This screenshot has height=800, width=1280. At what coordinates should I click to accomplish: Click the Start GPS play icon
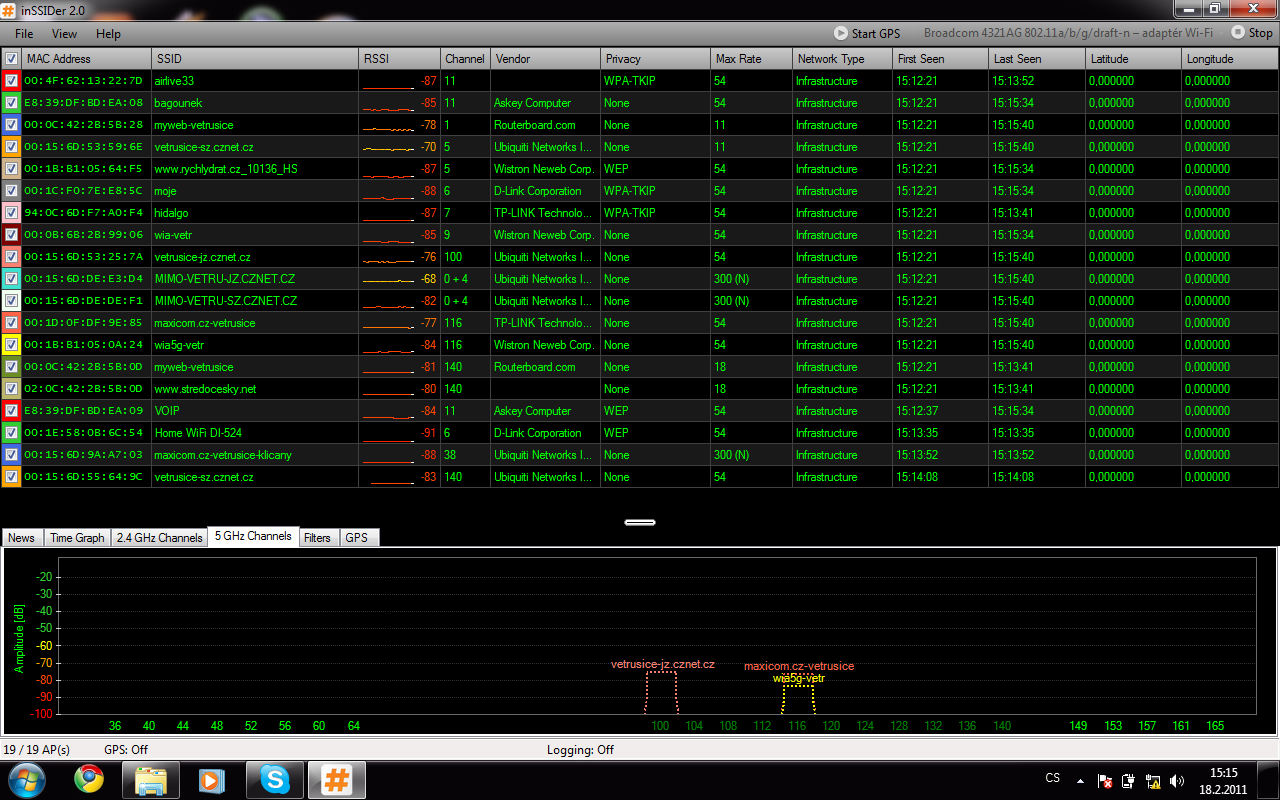842,33
